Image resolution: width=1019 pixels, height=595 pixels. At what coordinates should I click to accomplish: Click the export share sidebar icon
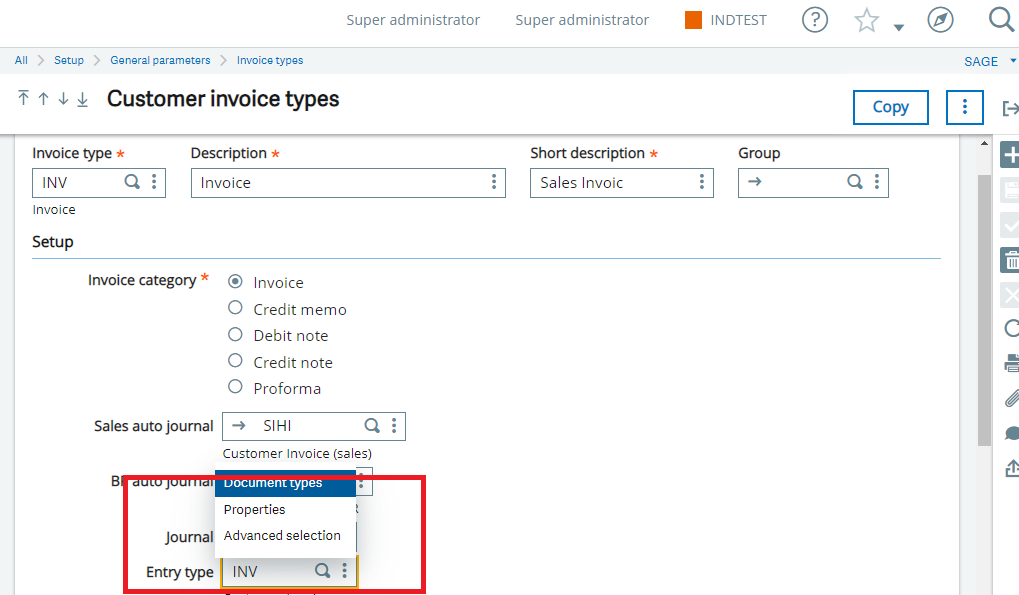[x=1011, y=468]
